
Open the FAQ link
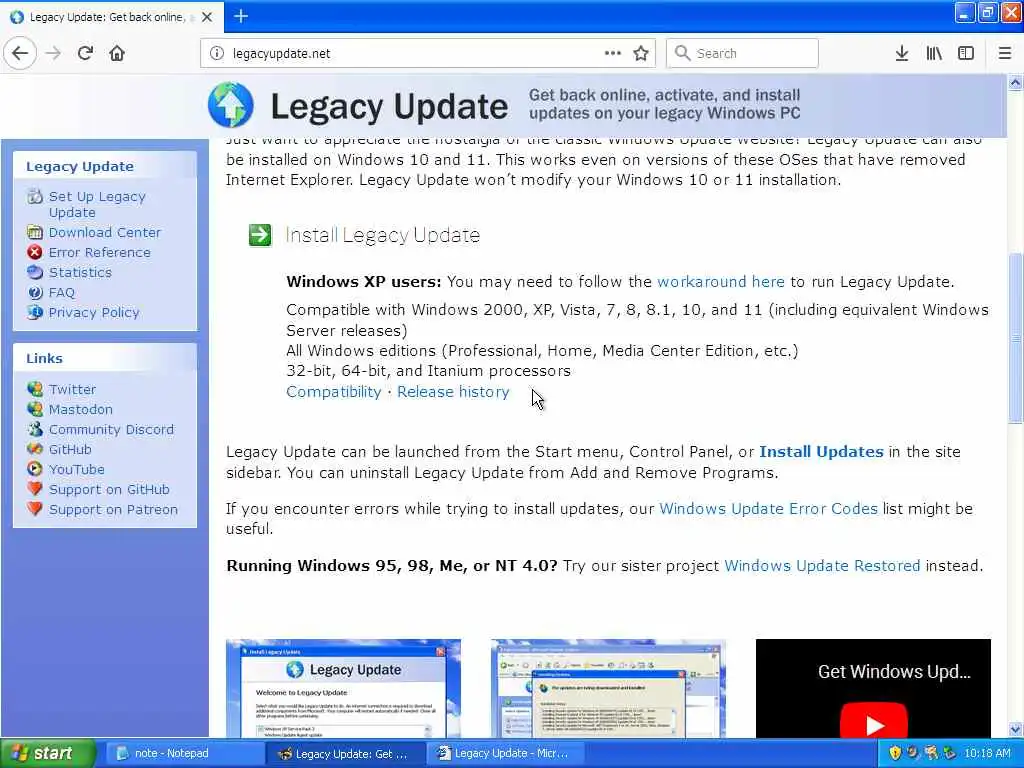61,293
